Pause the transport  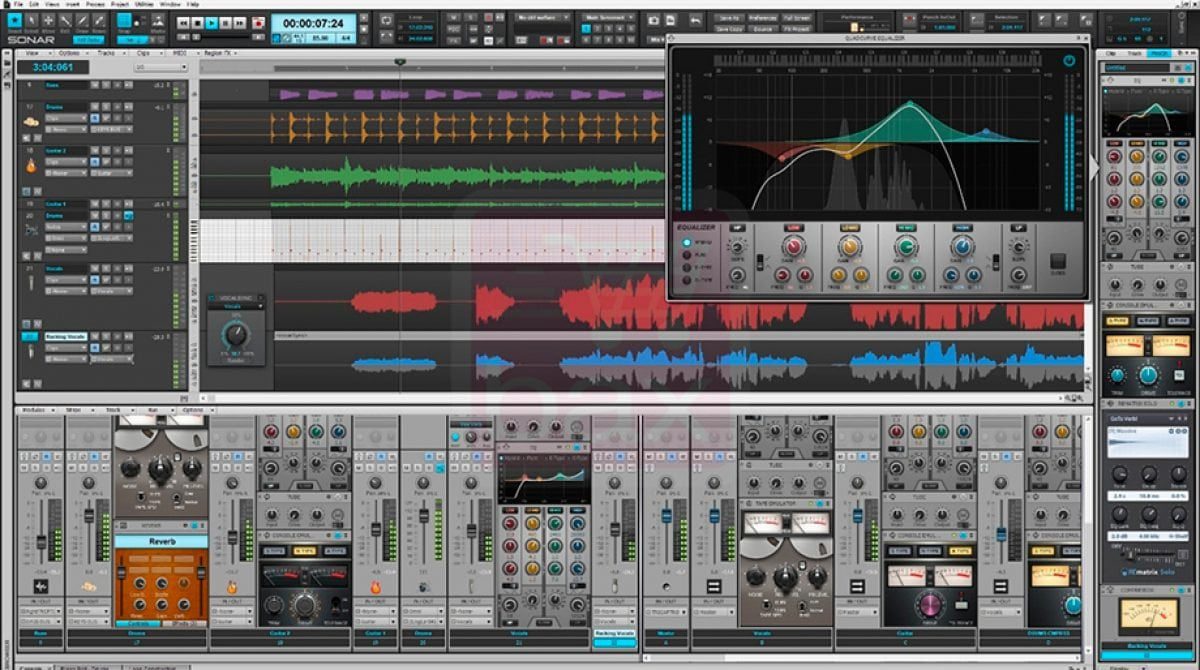click(225, 23)
